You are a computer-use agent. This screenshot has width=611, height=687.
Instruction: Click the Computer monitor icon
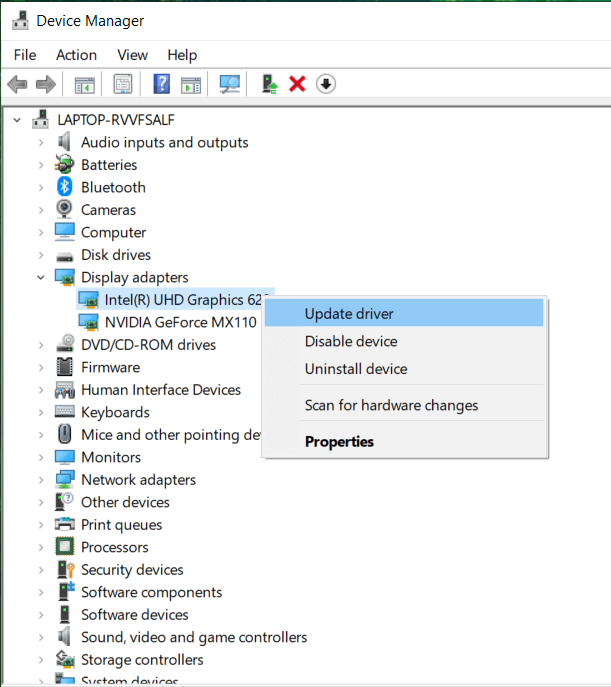tap(65, 232)
